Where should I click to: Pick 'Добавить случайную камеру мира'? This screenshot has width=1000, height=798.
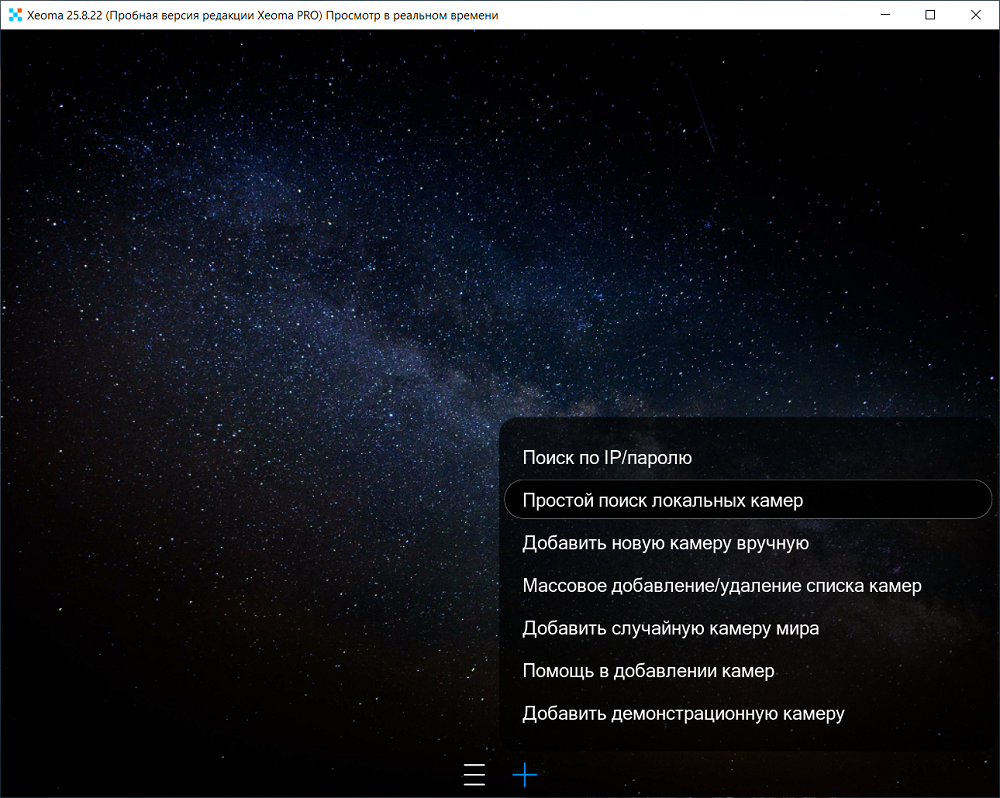click(670, 629)
